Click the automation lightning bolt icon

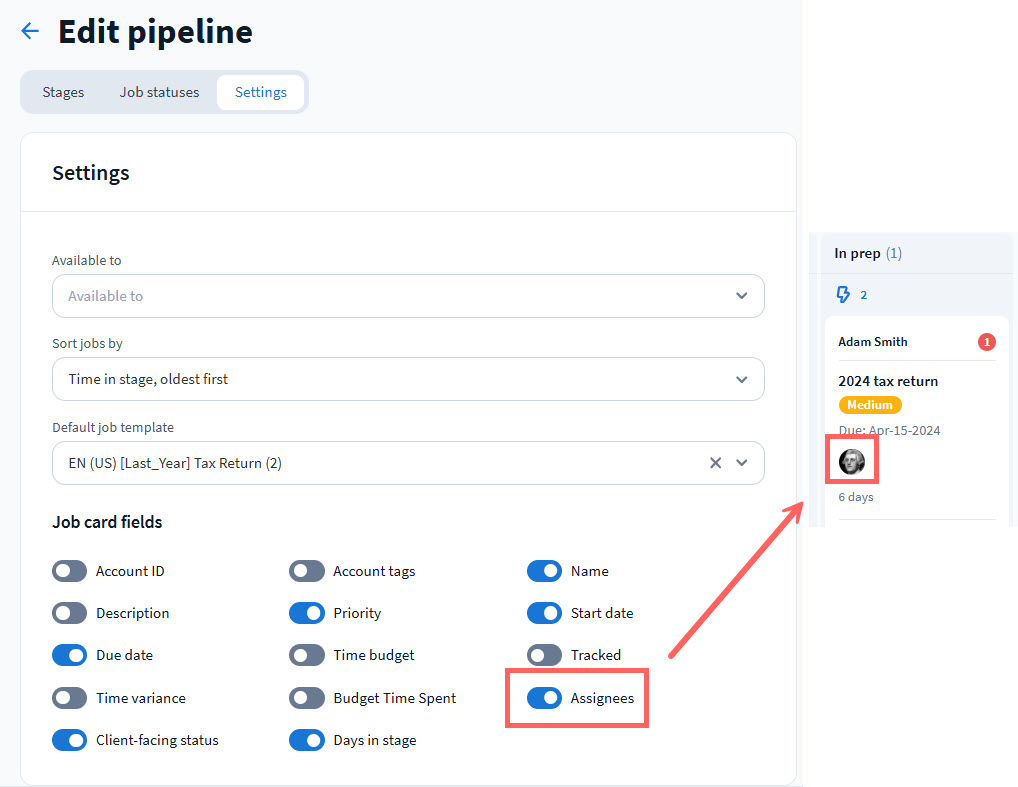(843, 295)
